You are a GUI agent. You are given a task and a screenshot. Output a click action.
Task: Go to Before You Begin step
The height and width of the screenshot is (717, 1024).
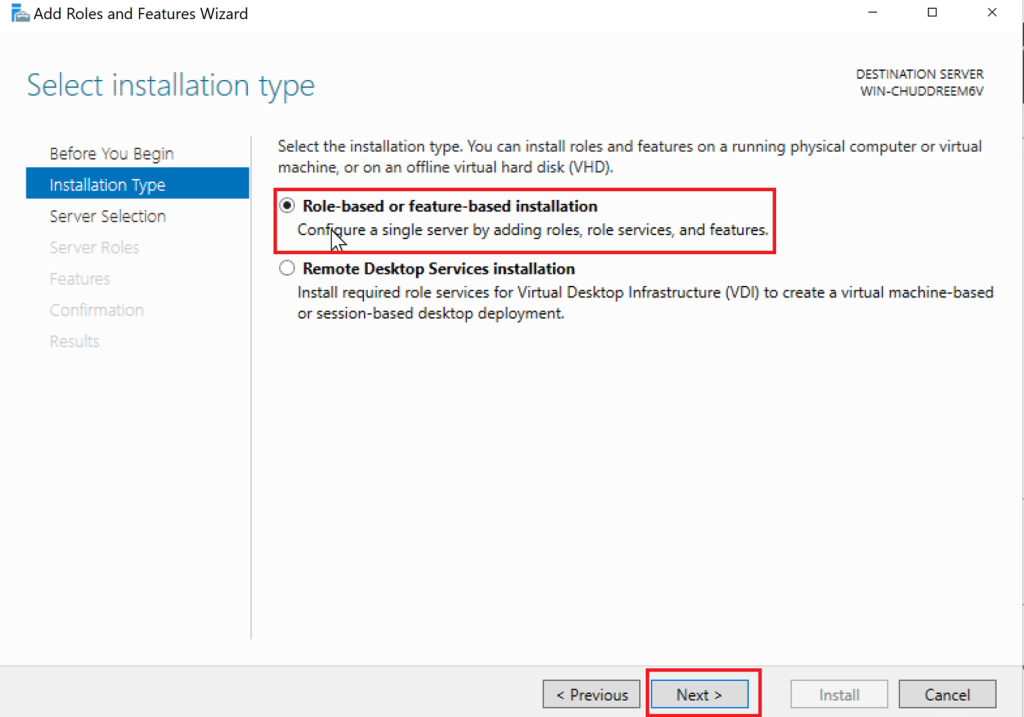[111, 153]
